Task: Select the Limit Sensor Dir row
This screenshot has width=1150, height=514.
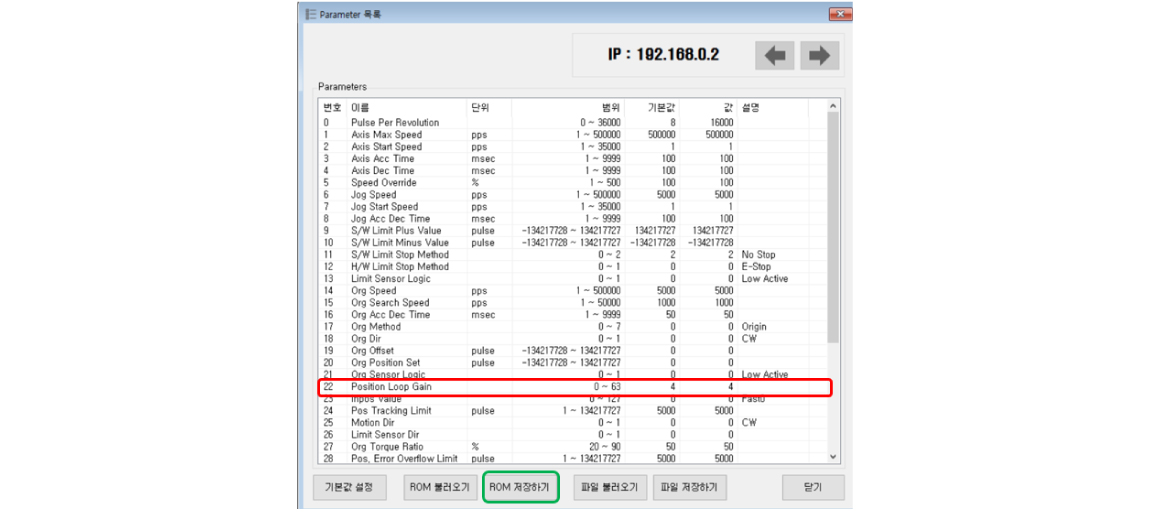Action: tap(572, 434)
